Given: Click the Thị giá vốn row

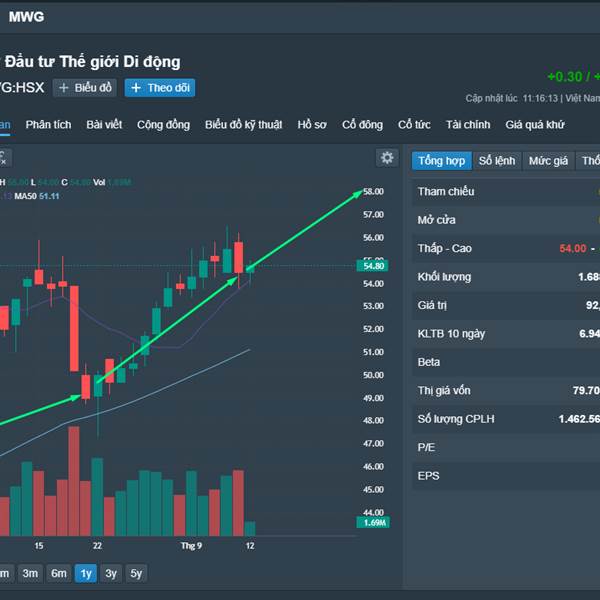Looking at the screenshot, I should pos(506,391).
